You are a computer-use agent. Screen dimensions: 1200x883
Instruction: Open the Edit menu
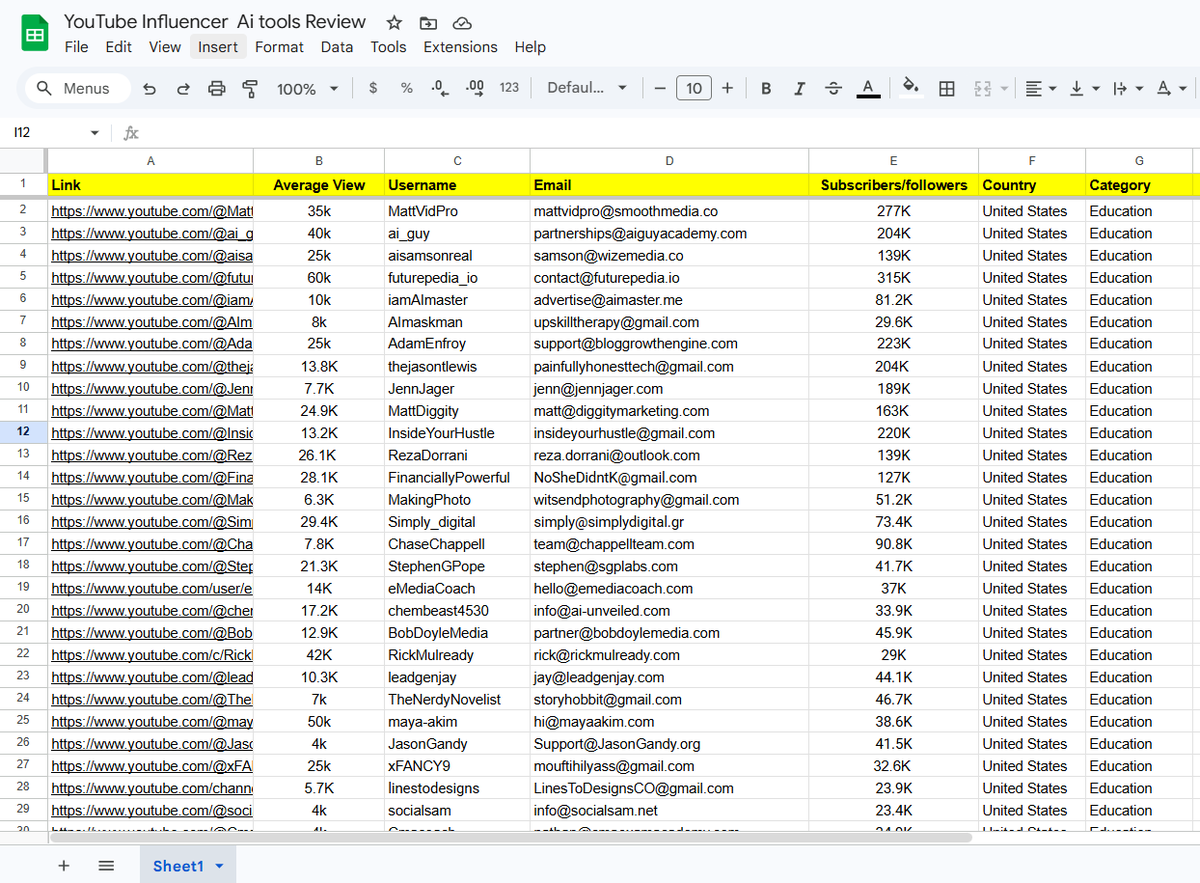click(119, 47)
